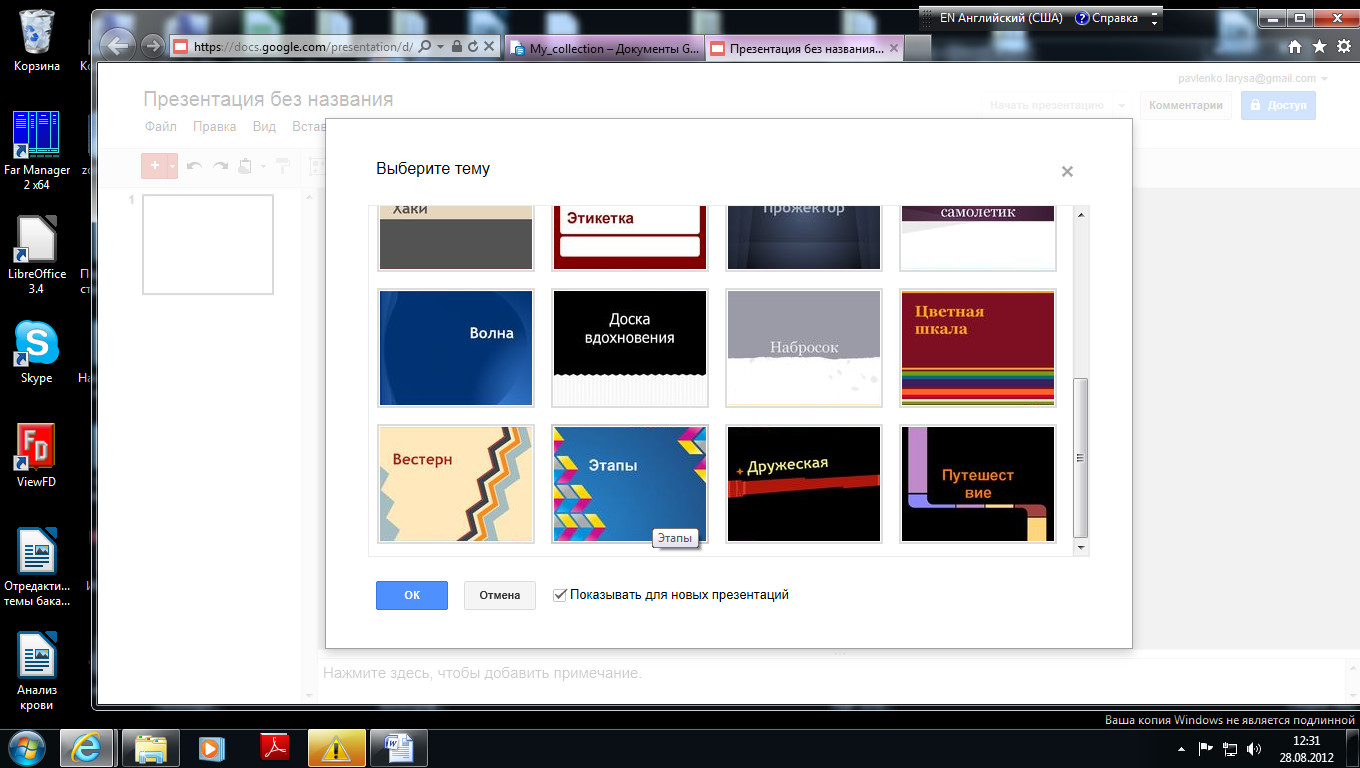The width and height of the screenshot is (1360, 768).
Task: Open the taskbar file explorer folder
Action: (151, 747)
